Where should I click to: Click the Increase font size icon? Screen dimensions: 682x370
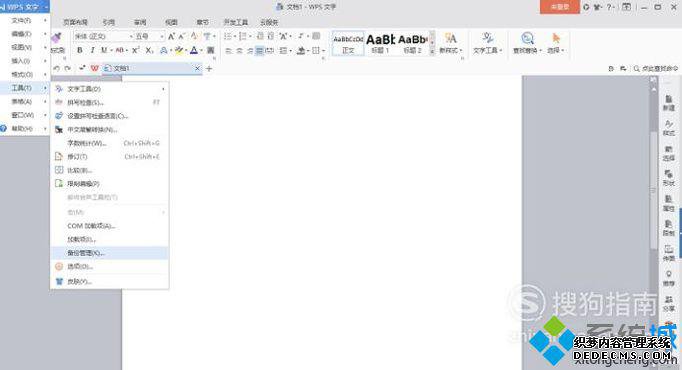point(171,37)
